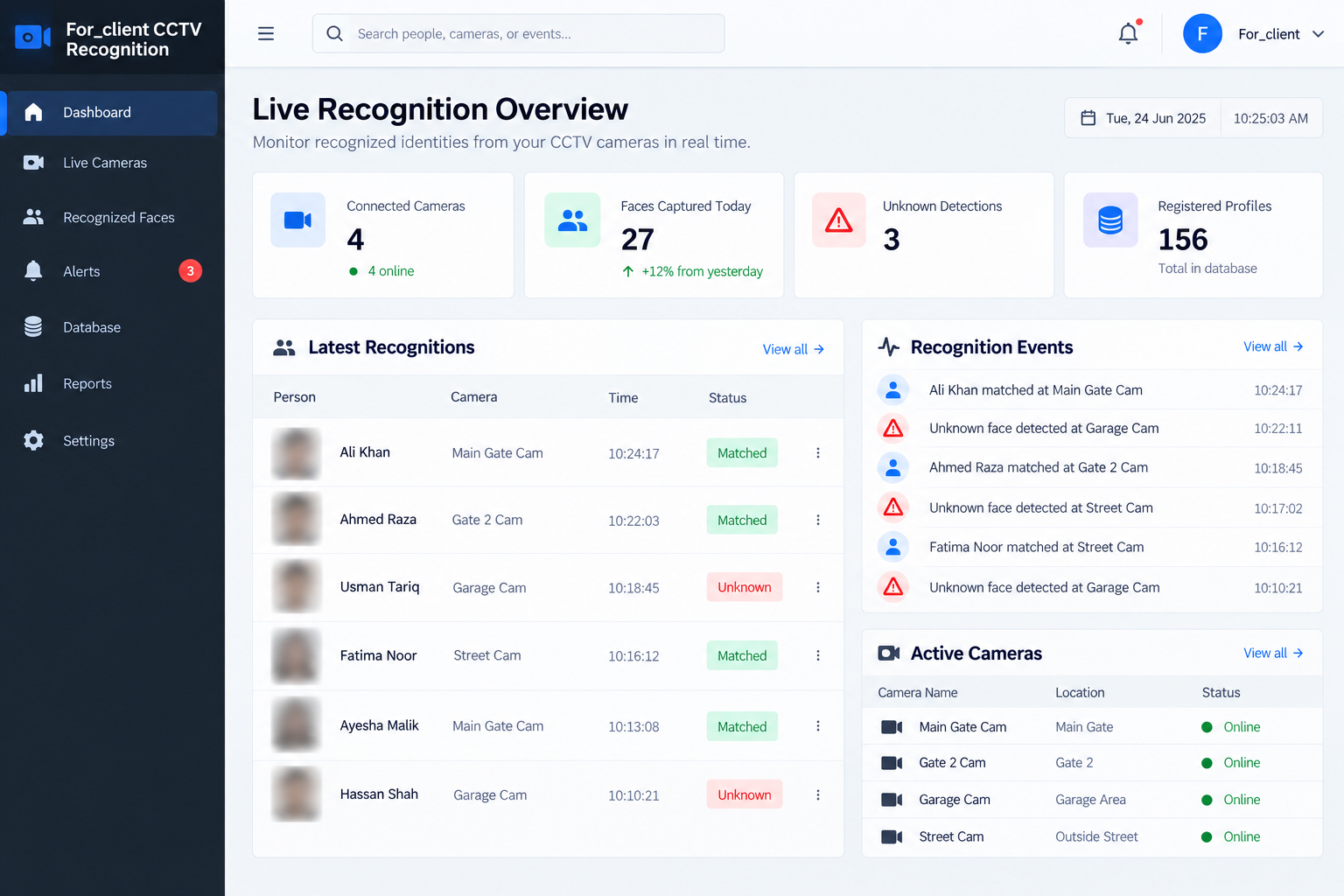Open row options for Ahmed Raza
Screen dimensions: 1344x896
point(818,520)
